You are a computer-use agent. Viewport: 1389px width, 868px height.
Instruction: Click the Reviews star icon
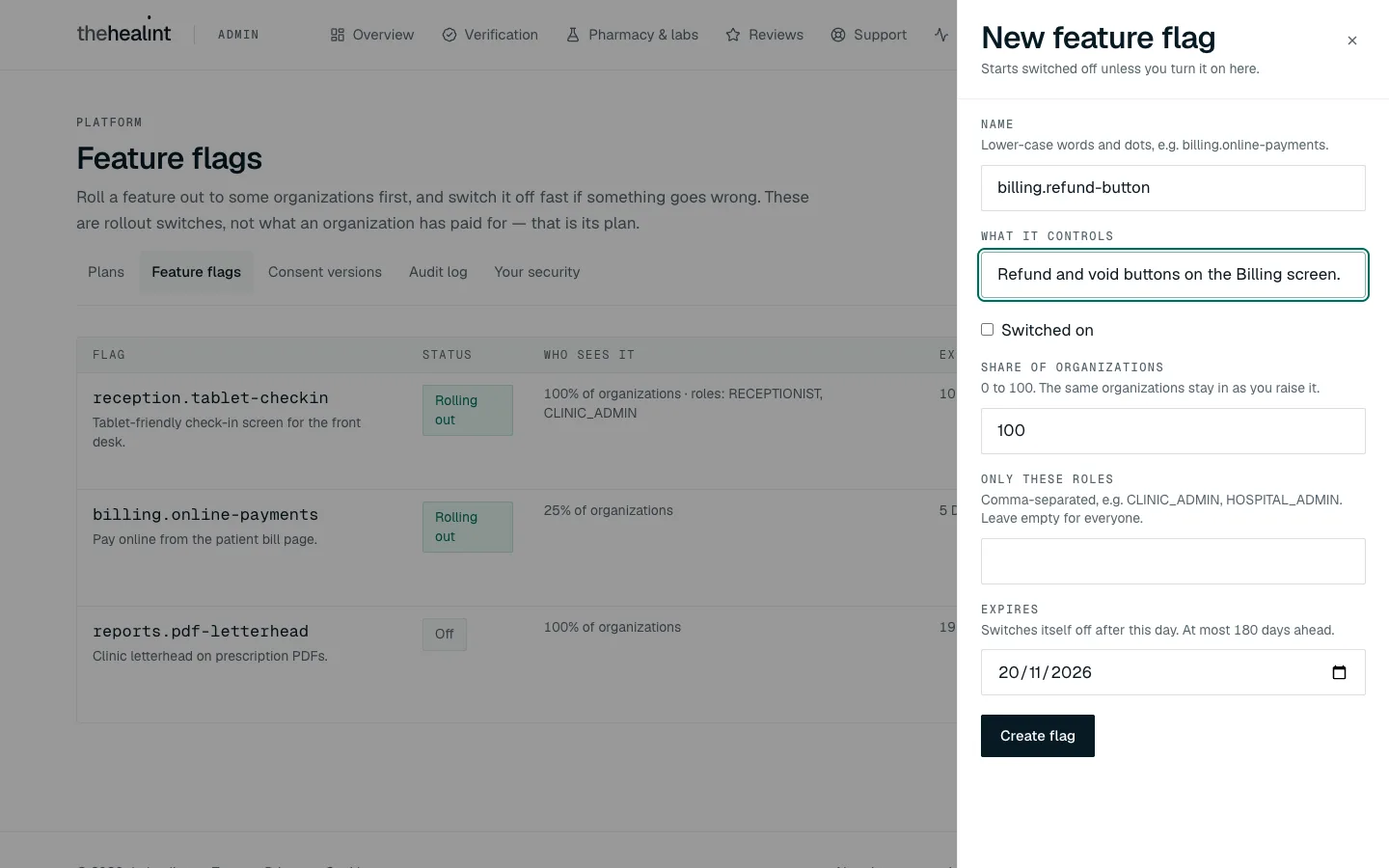coord(733,35)
